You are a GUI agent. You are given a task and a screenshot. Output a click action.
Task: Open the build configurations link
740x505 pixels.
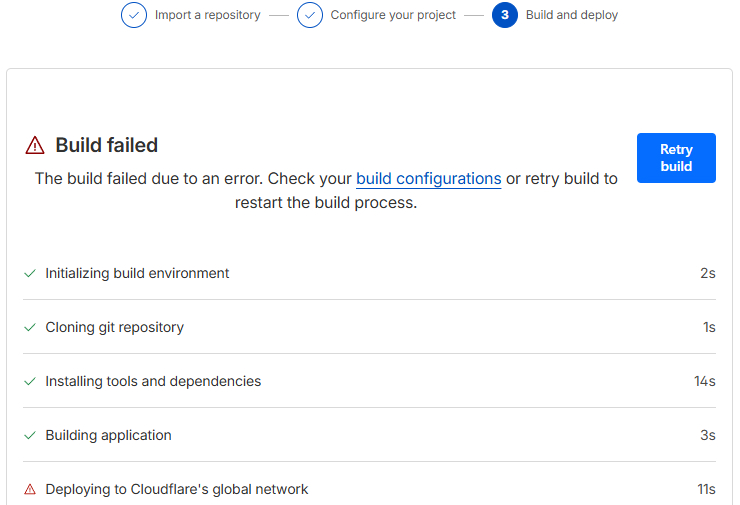428,179
